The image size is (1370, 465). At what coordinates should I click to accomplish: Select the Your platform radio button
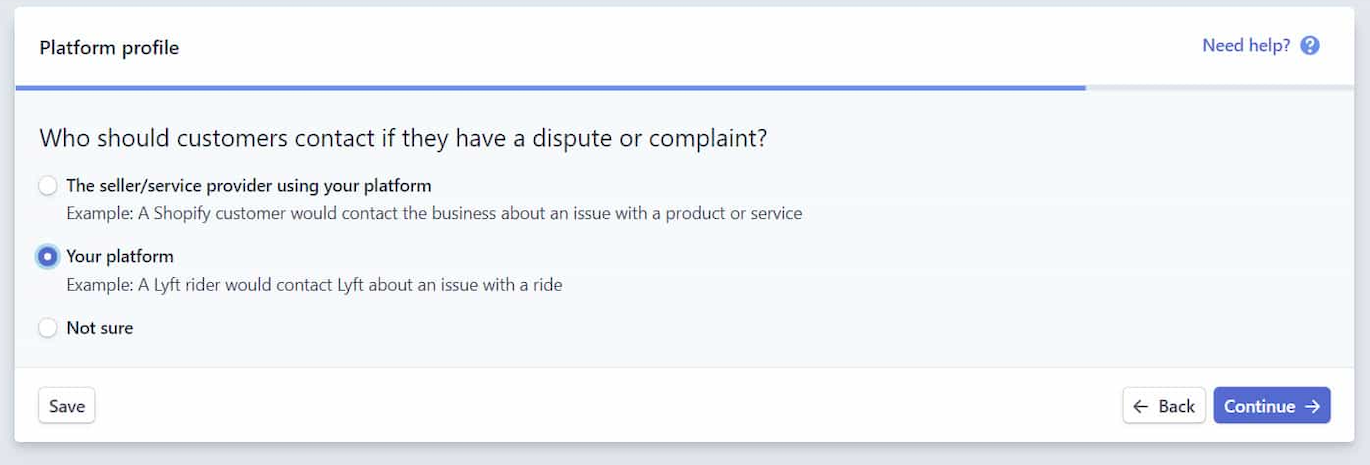(47, 257)
